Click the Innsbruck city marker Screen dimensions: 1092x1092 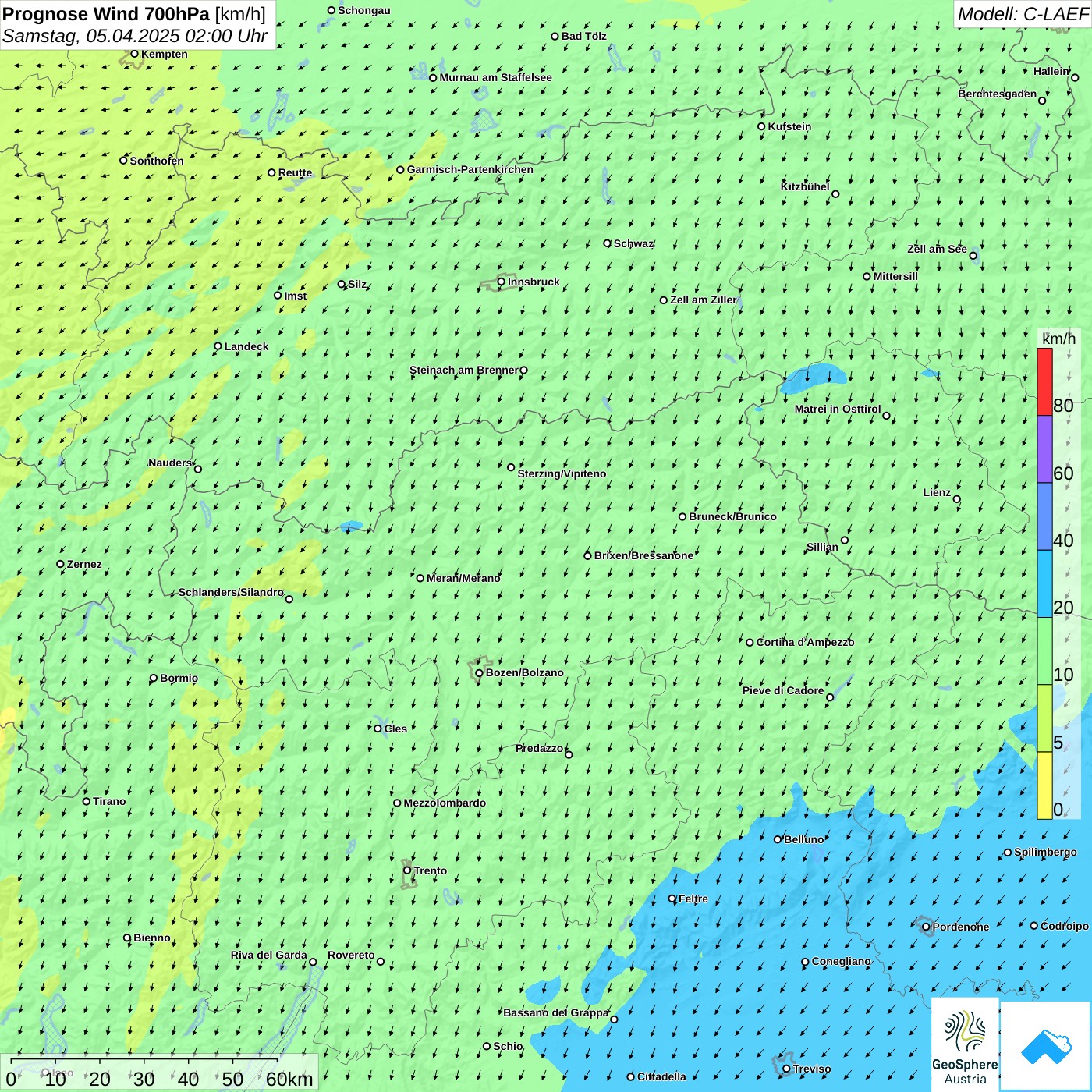502,282
